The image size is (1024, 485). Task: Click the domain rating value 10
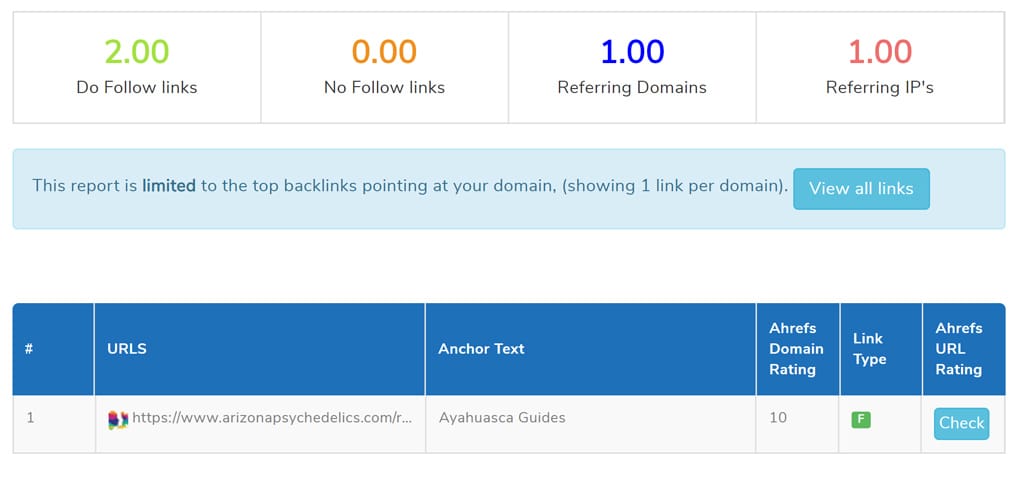point(778,418)
